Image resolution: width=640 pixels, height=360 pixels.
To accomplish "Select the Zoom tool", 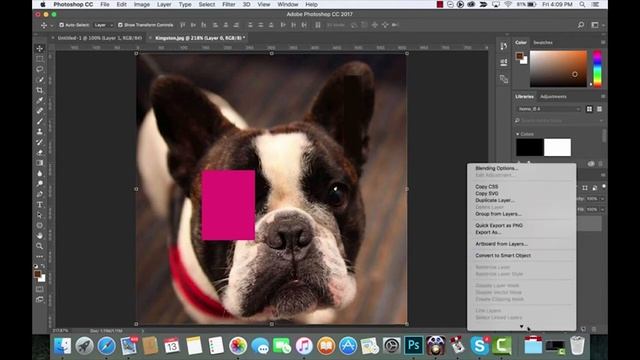I will 40,246.
